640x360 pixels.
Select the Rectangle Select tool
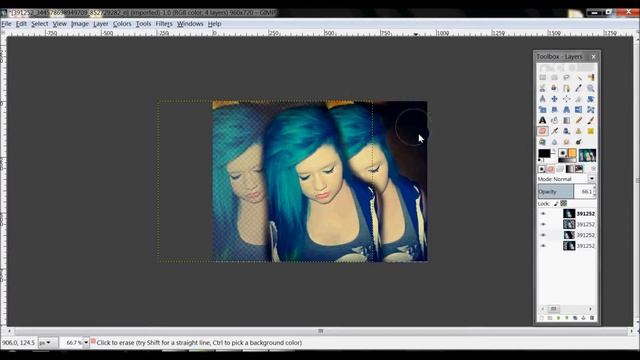(x=542, y=77)
